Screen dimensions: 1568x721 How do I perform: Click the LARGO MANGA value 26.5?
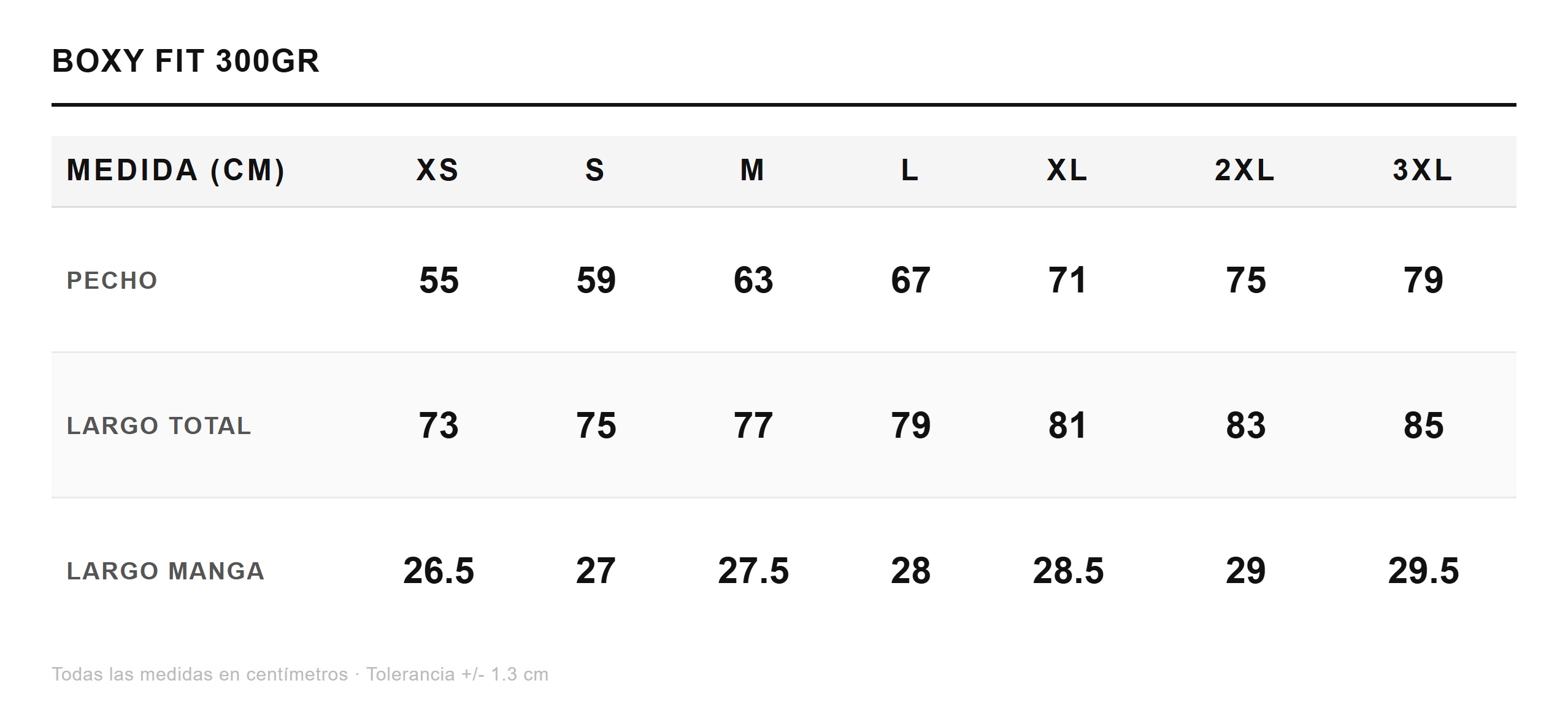(439, 571)
